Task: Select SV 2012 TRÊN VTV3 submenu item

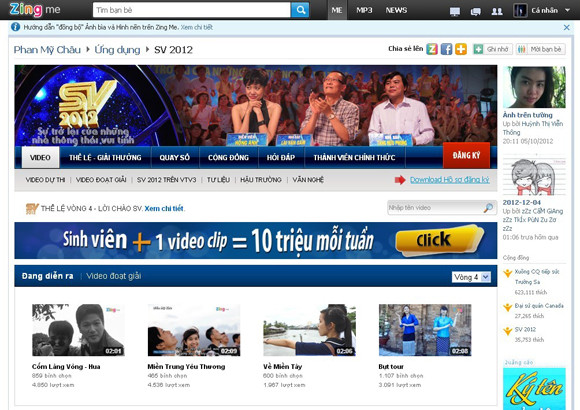Action: tap(166, 180)
